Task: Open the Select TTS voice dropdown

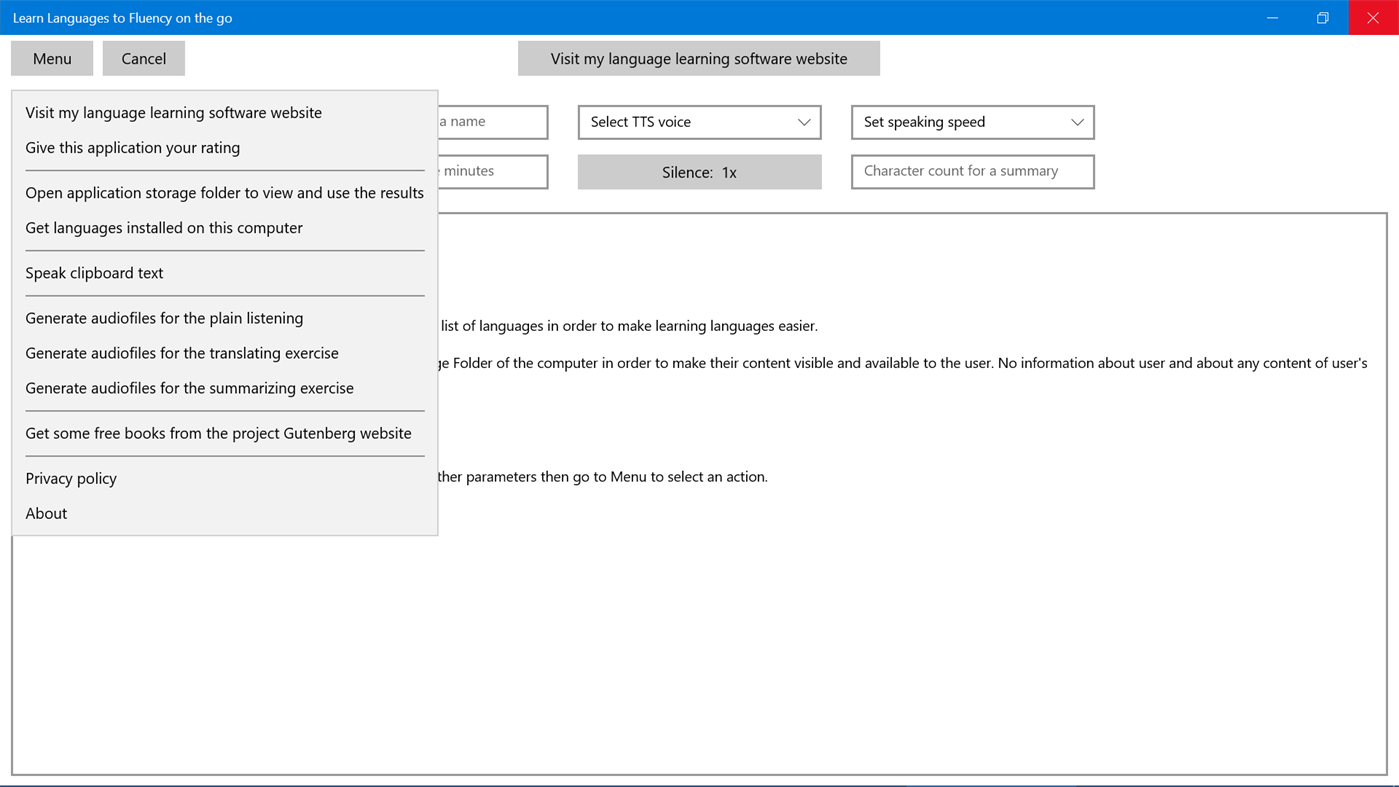Action: [699, 121]
